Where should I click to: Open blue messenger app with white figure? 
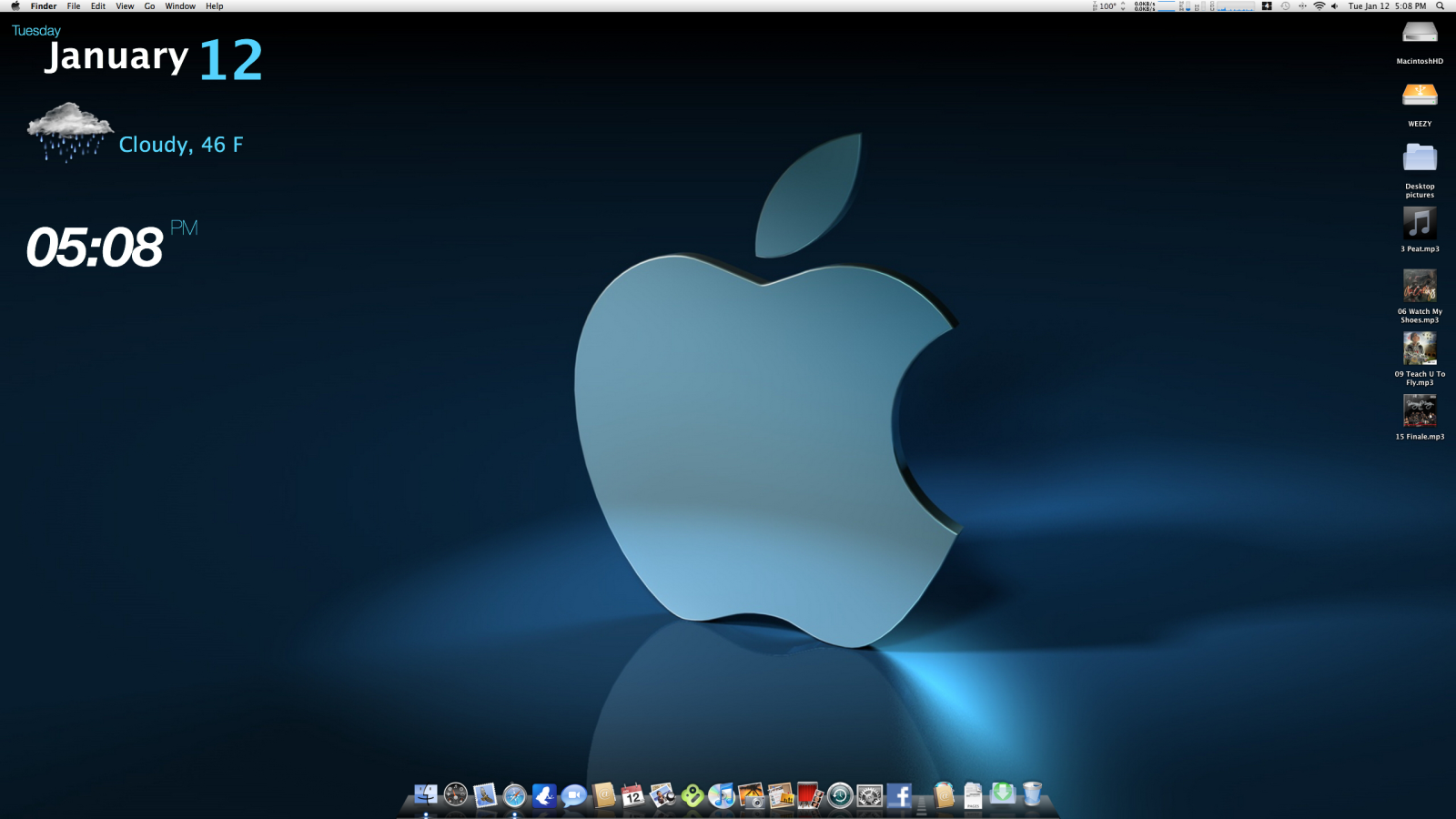(x=544, y=795)
